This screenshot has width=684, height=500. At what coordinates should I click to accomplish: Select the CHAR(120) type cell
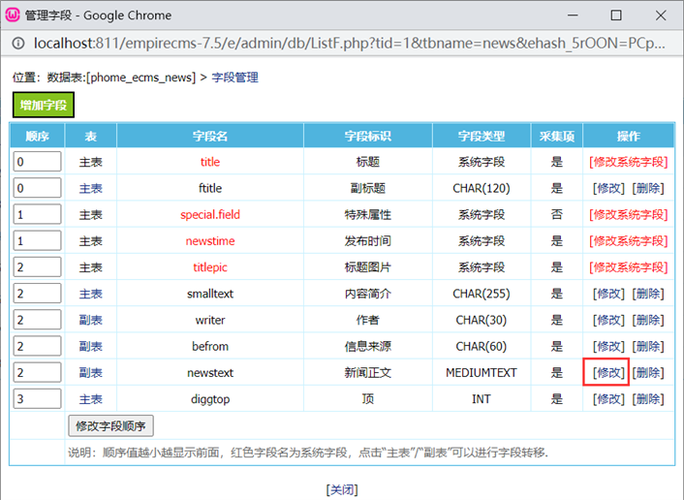point(481,188)
